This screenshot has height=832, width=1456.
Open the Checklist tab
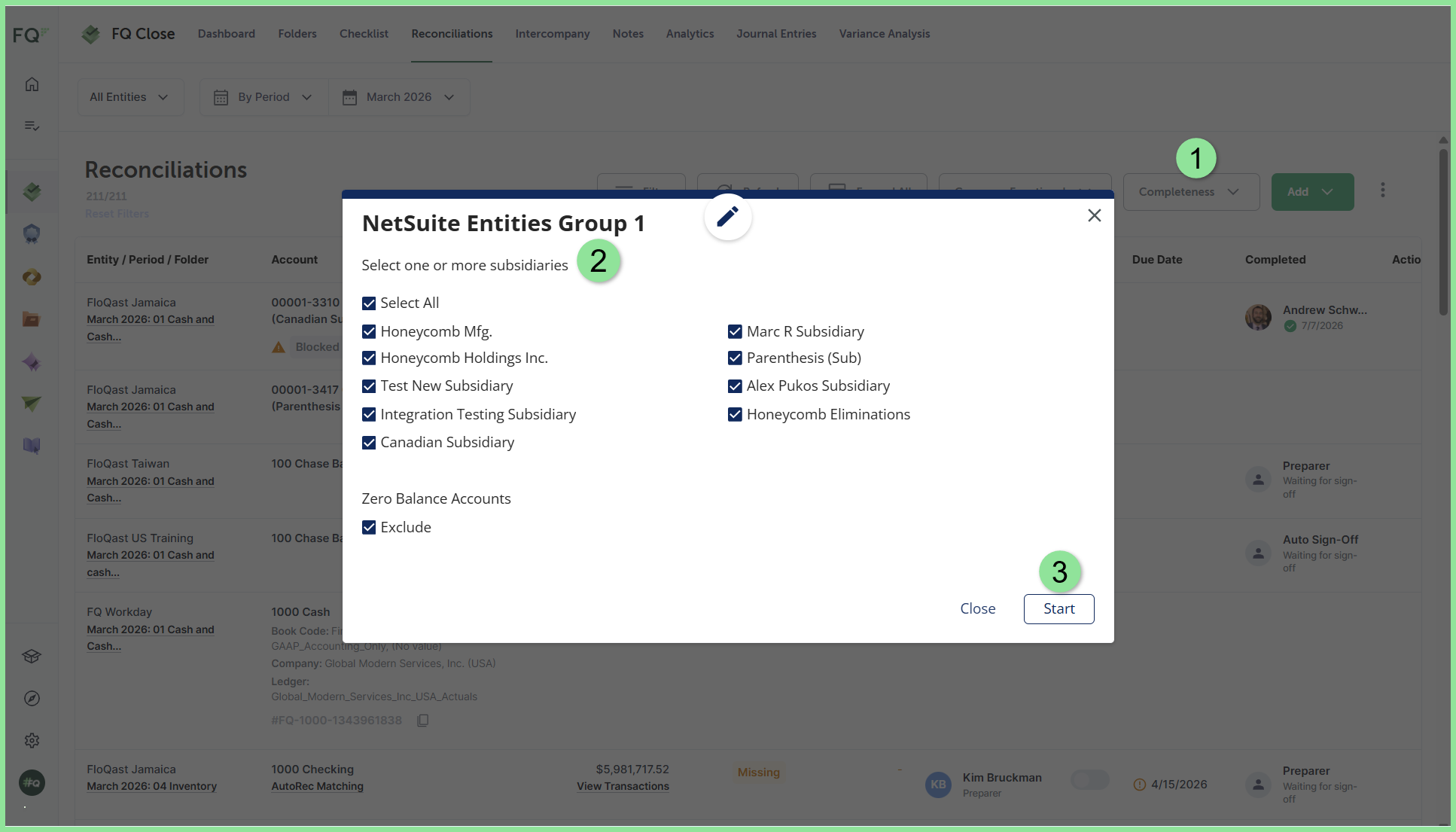(x=364, y=34)
